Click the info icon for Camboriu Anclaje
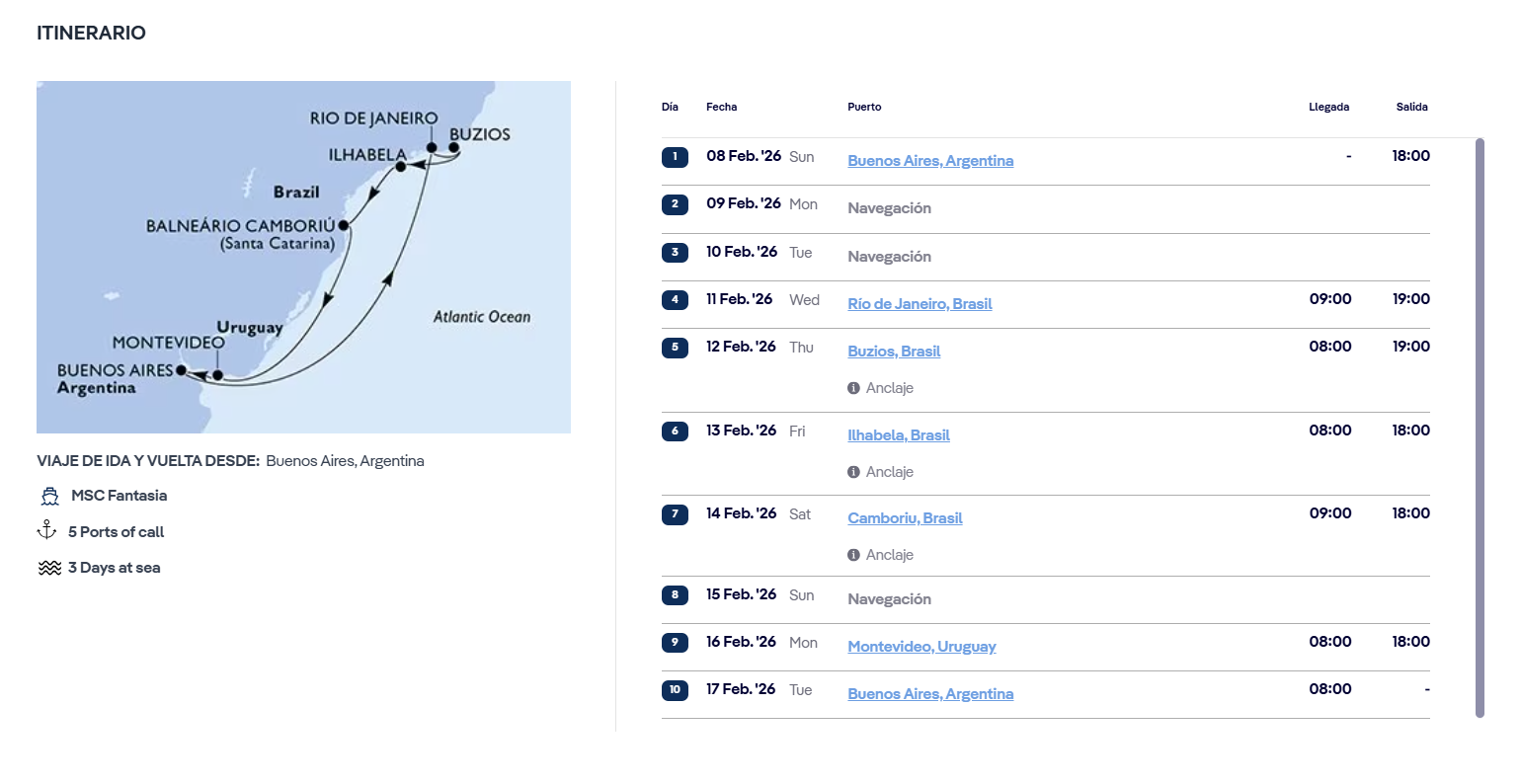The width and height of the screenshot is (1521, 784). 853,555
